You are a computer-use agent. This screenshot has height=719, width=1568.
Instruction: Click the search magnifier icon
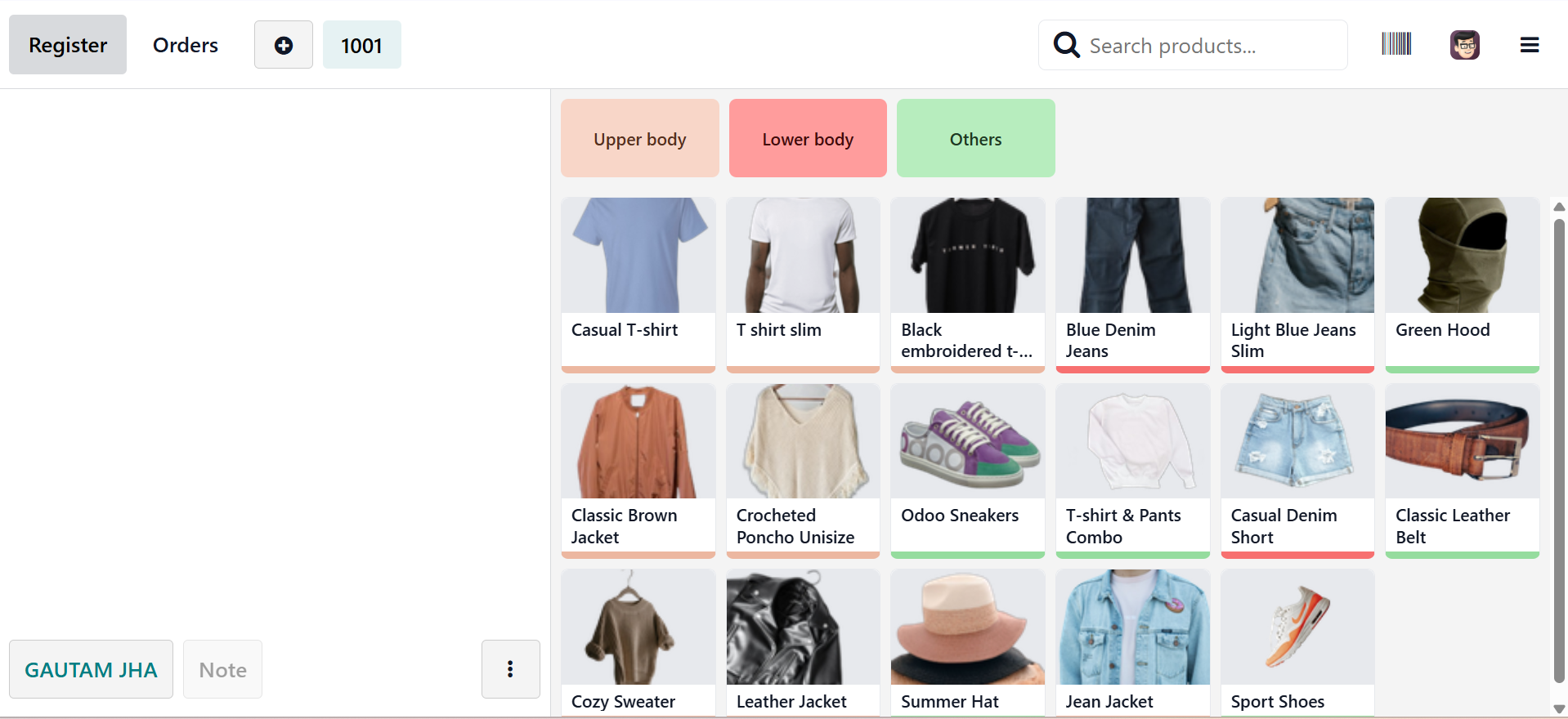click(1066, 45)
